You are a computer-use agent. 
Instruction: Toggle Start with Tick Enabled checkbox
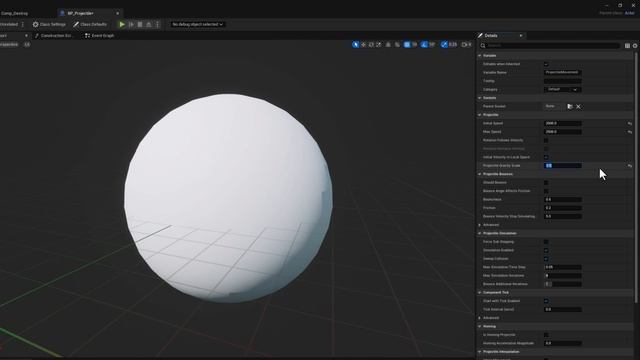(546, 301)
